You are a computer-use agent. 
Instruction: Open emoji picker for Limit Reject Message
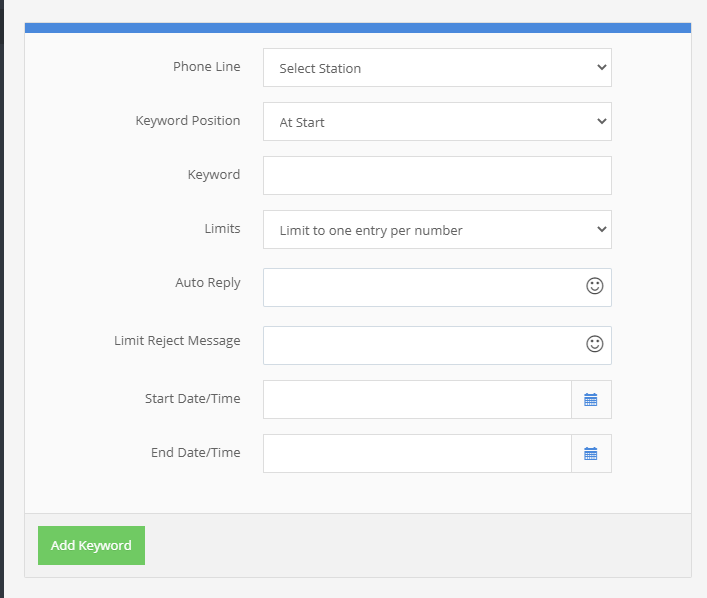tap(594, 344)
